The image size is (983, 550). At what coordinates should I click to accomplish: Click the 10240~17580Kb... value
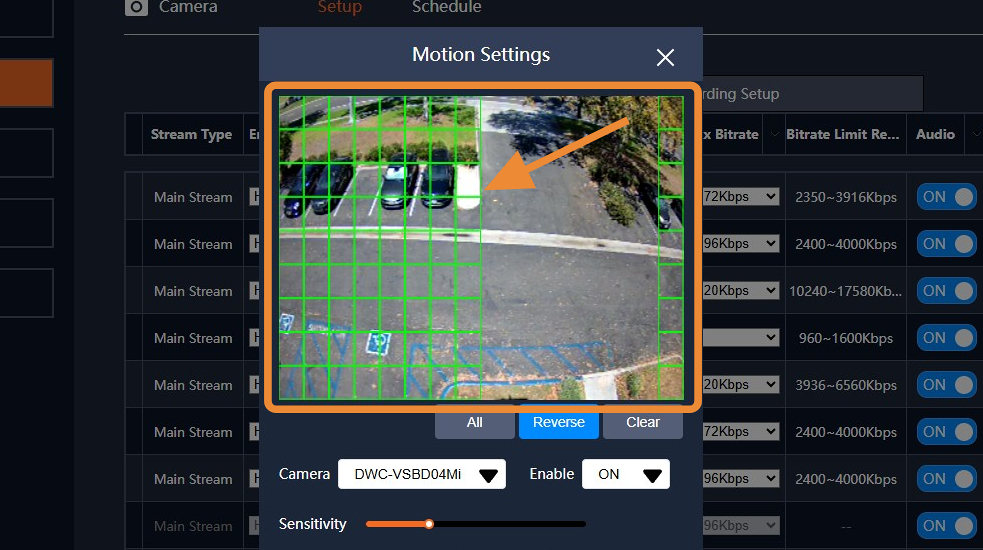point(845,291)
